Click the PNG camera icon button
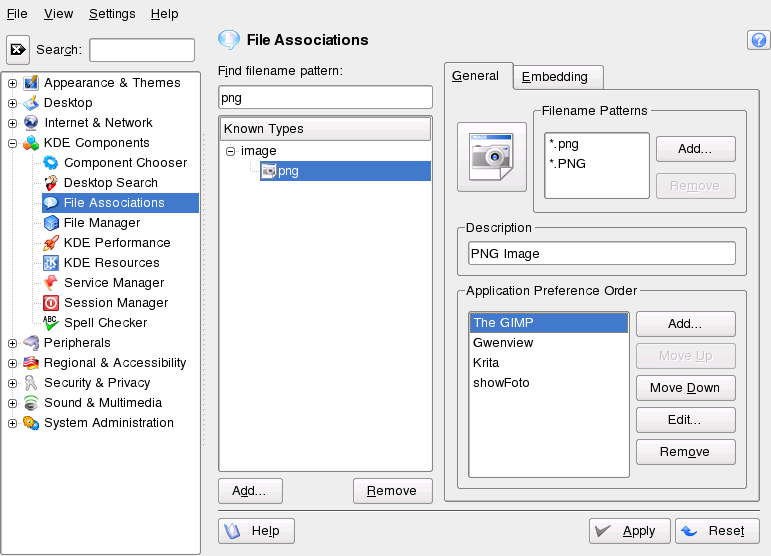The width and height of the screenshot is (771, 556). 491,157
